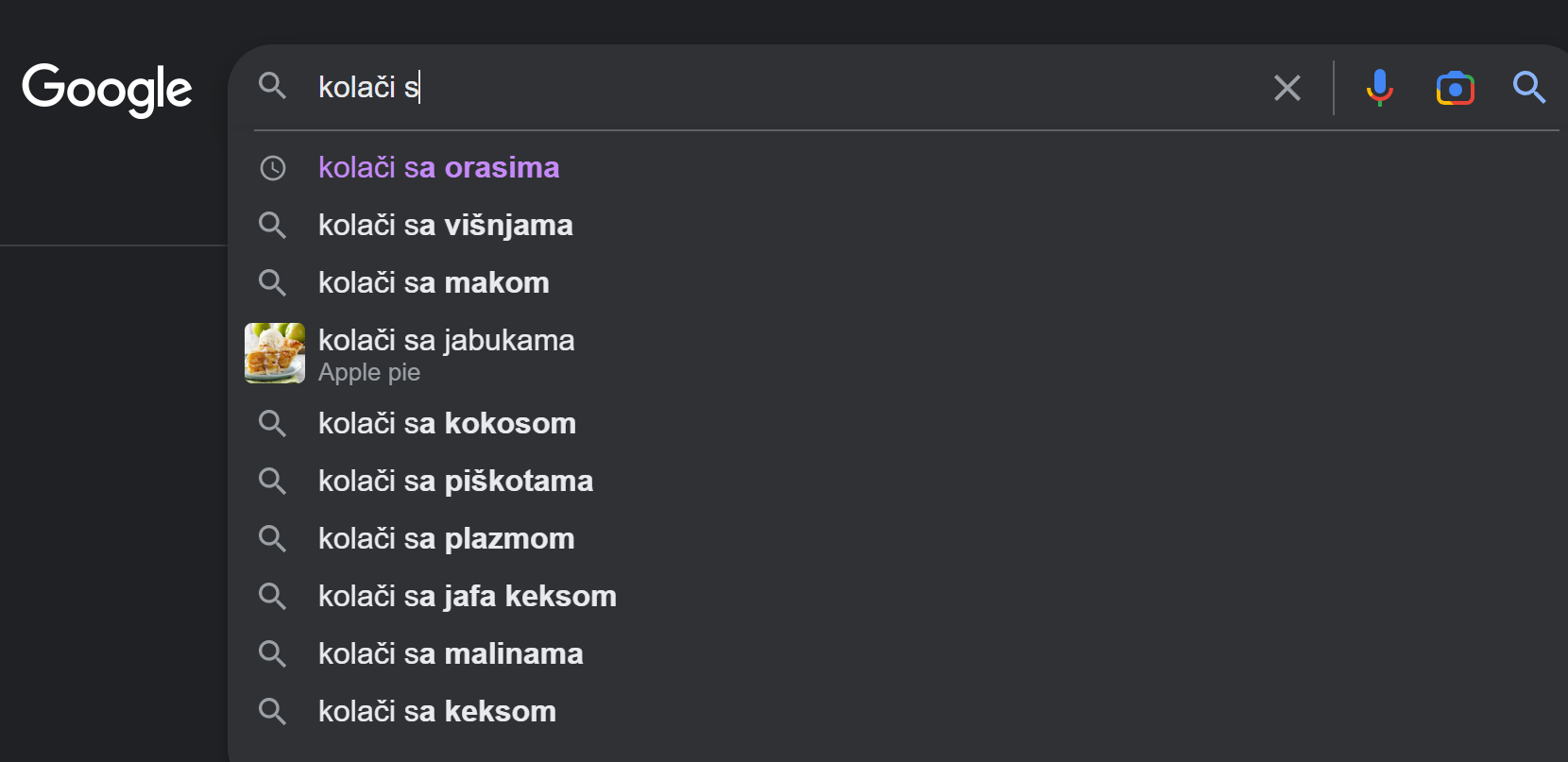The height and width of the screenshot is (762, 1568).
Task: Click the apple pie thumbnail image
Action: click(x=274, y=353)
